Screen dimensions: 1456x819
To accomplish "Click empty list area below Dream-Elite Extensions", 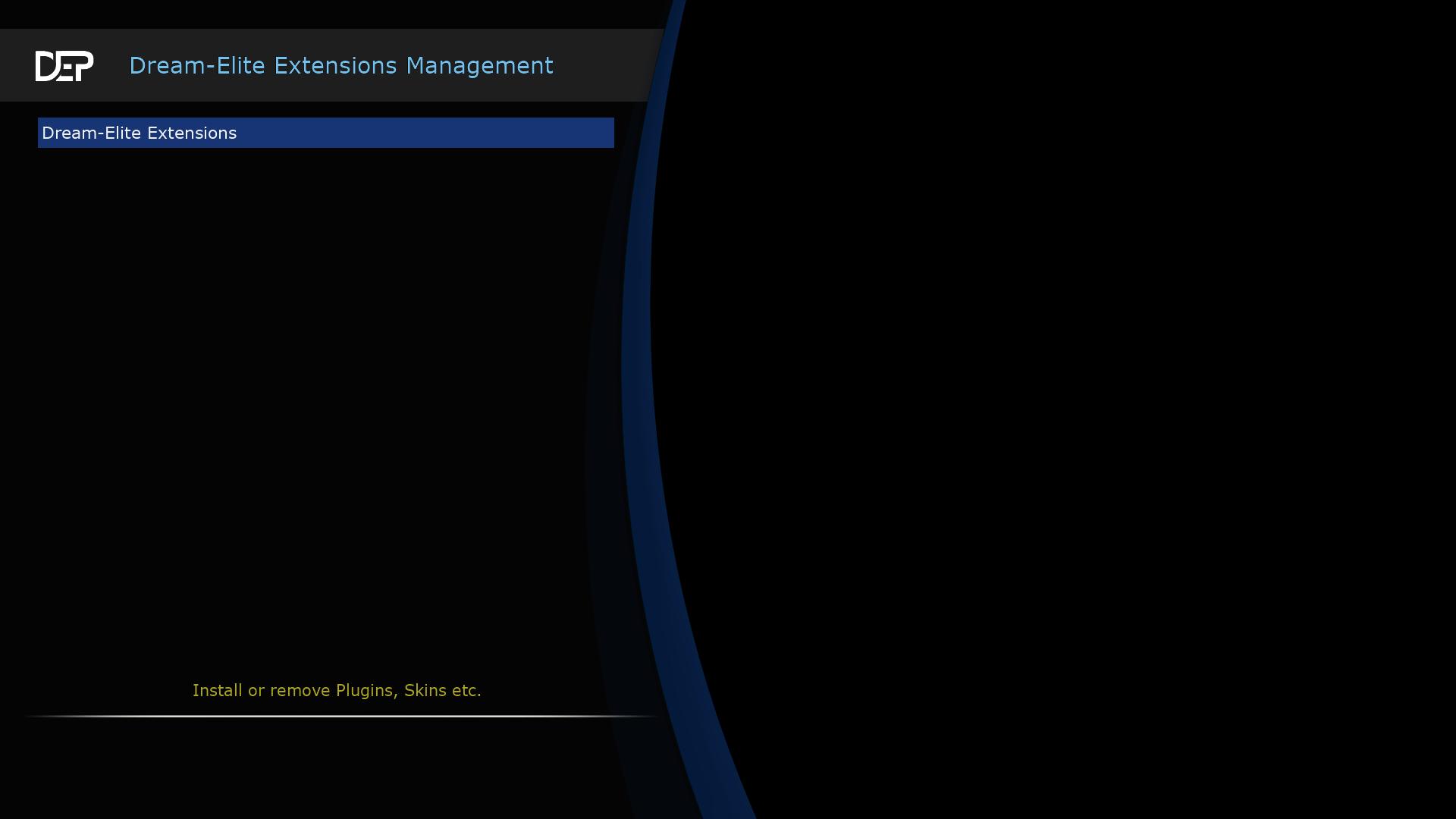I will point(326,379).
